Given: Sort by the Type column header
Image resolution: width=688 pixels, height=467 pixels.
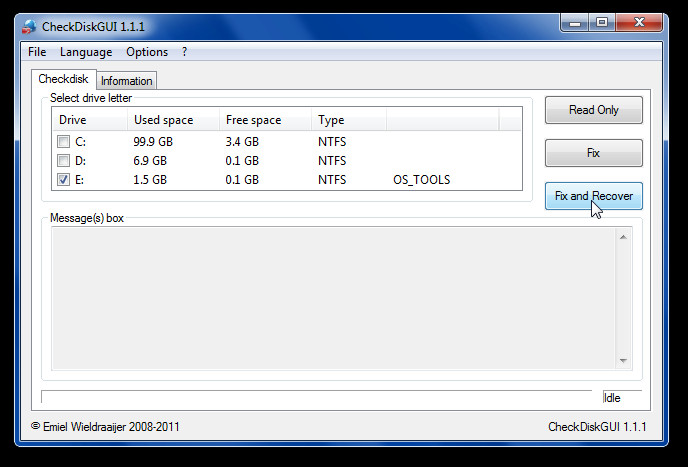Looking at the screenshot, I should pos(349,120).
